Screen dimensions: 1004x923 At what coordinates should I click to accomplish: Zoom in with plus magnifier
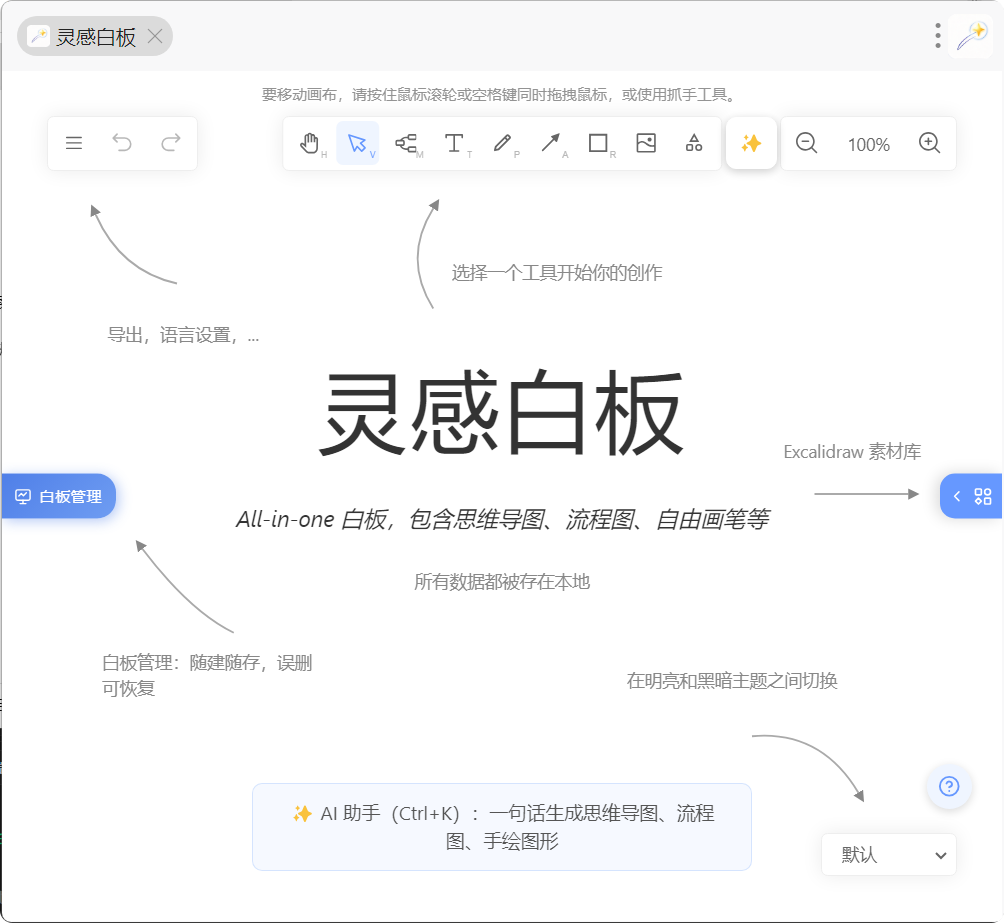point(929,143)
